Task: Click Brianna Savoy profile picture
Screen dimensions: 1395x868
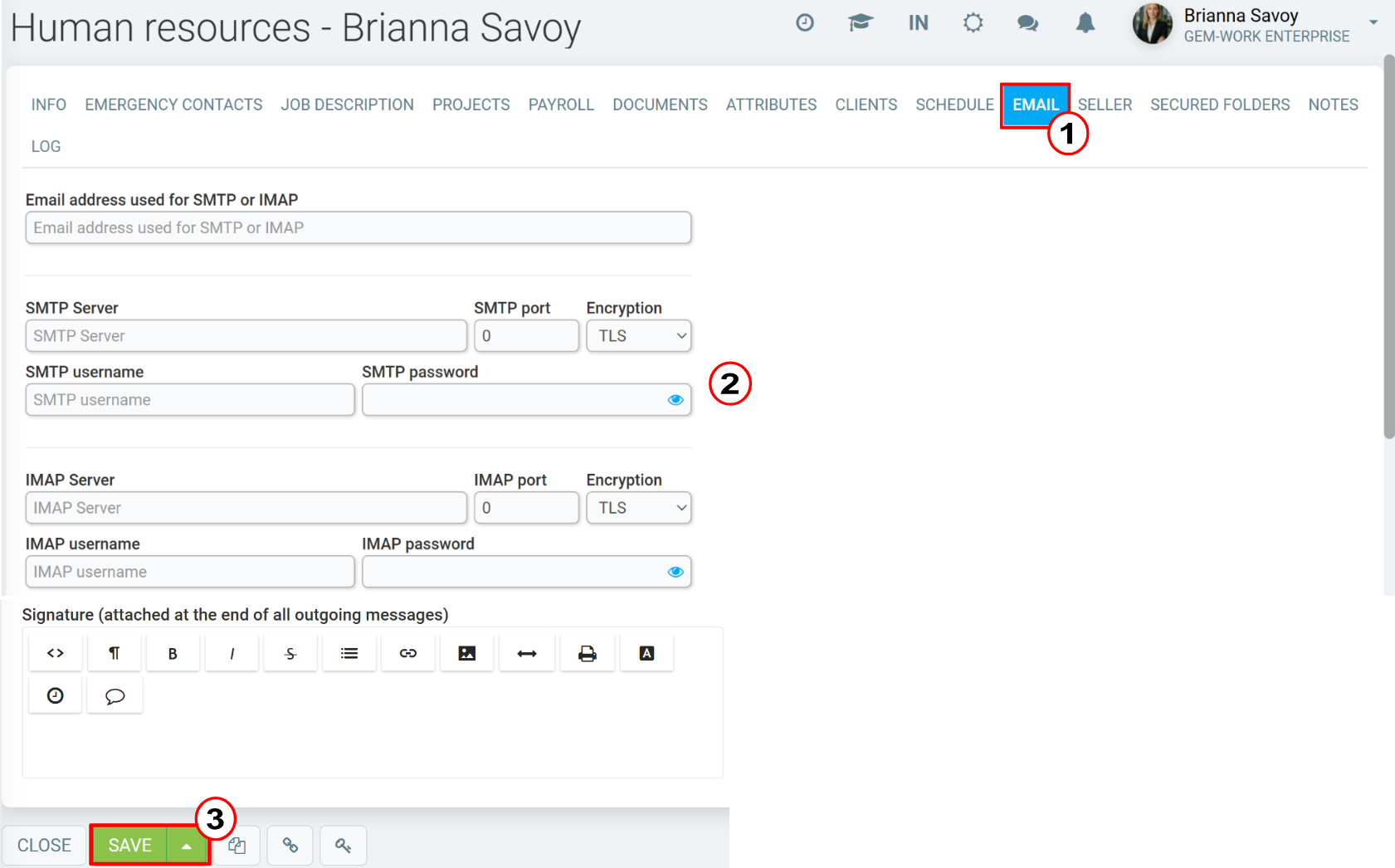Action: [1153, 23]
